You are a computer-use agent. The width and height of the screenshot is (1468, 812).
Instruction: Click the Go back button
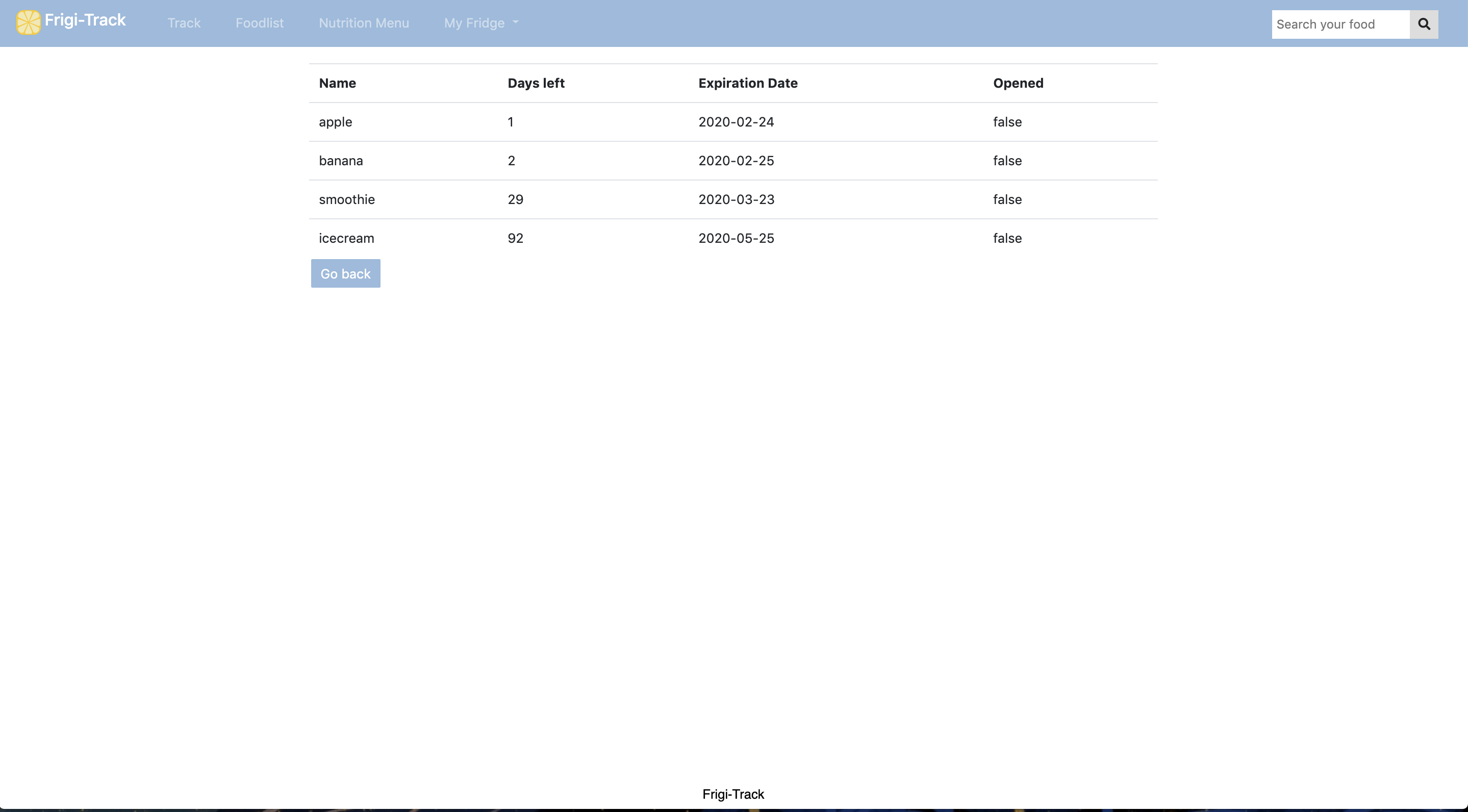tap(345, 273)
